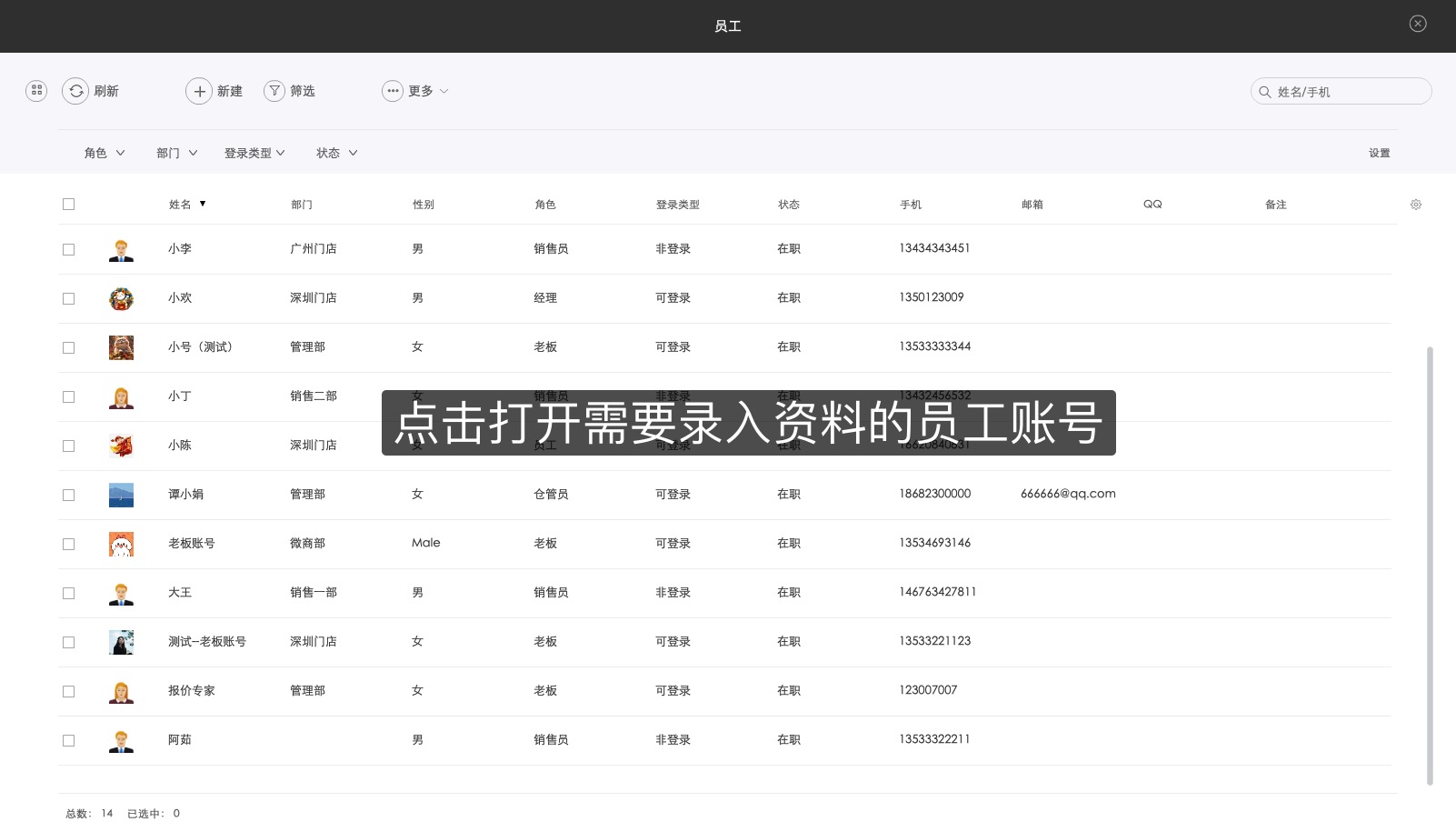1456x832 pixels.
Task: Open employee 小李 by name
Action: [180, 248]
